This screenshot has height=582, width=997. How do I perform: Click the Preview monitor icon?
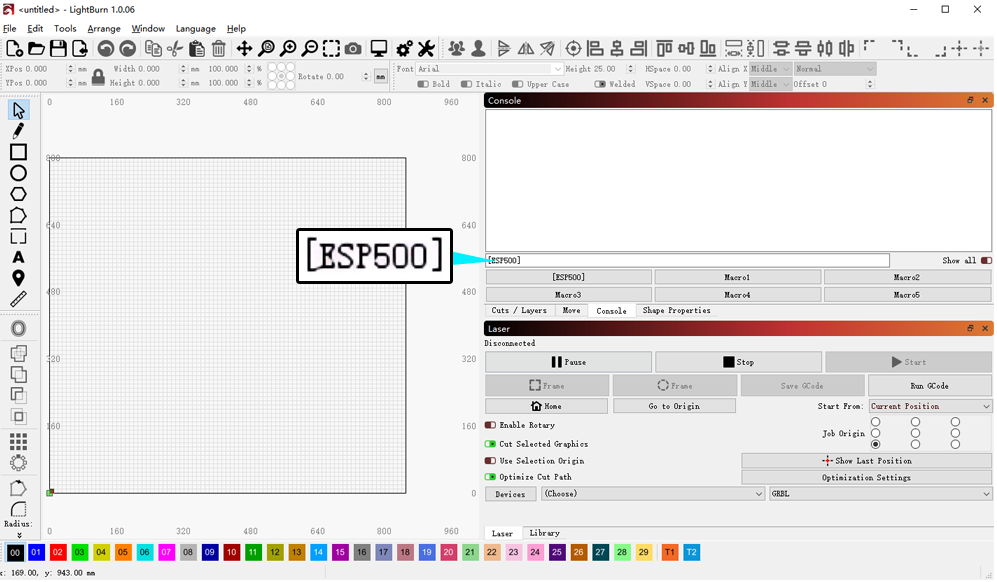tap(379, 48)
